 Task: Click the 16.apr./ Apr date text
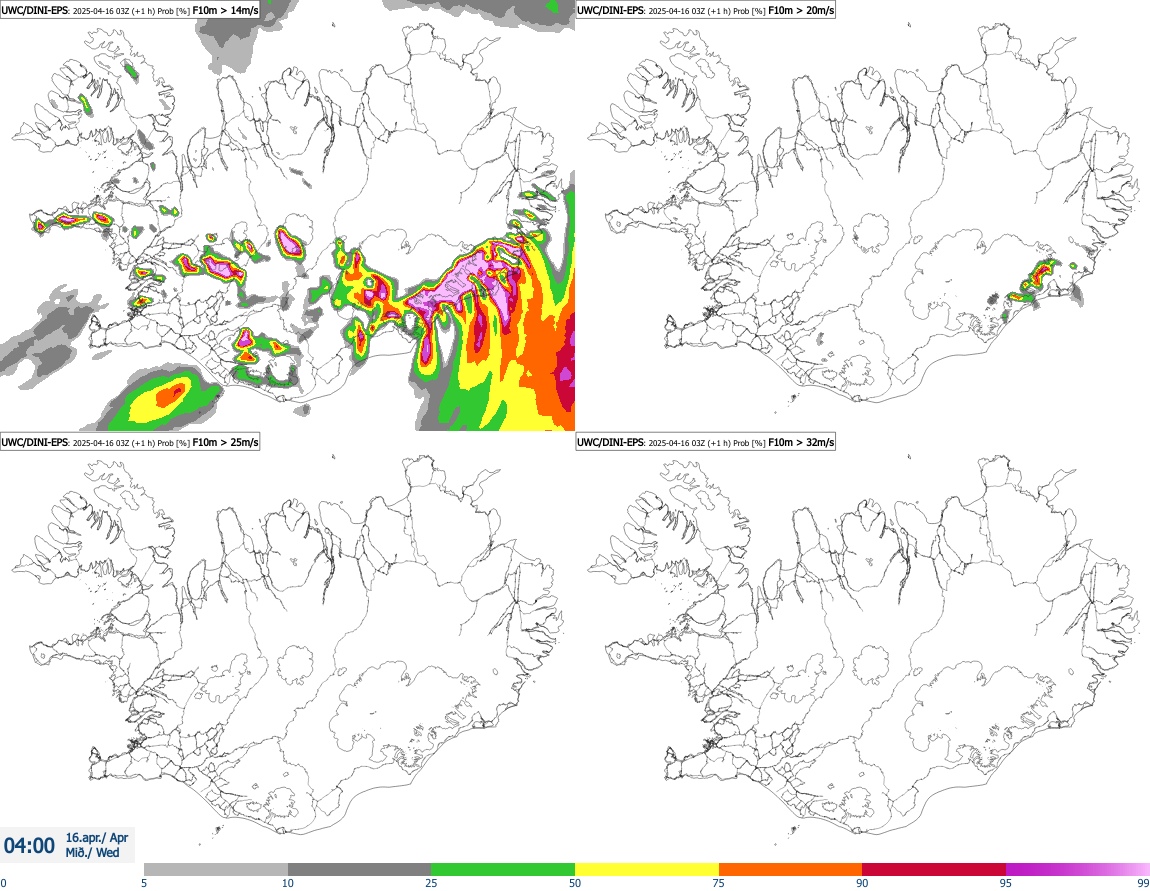97,837
